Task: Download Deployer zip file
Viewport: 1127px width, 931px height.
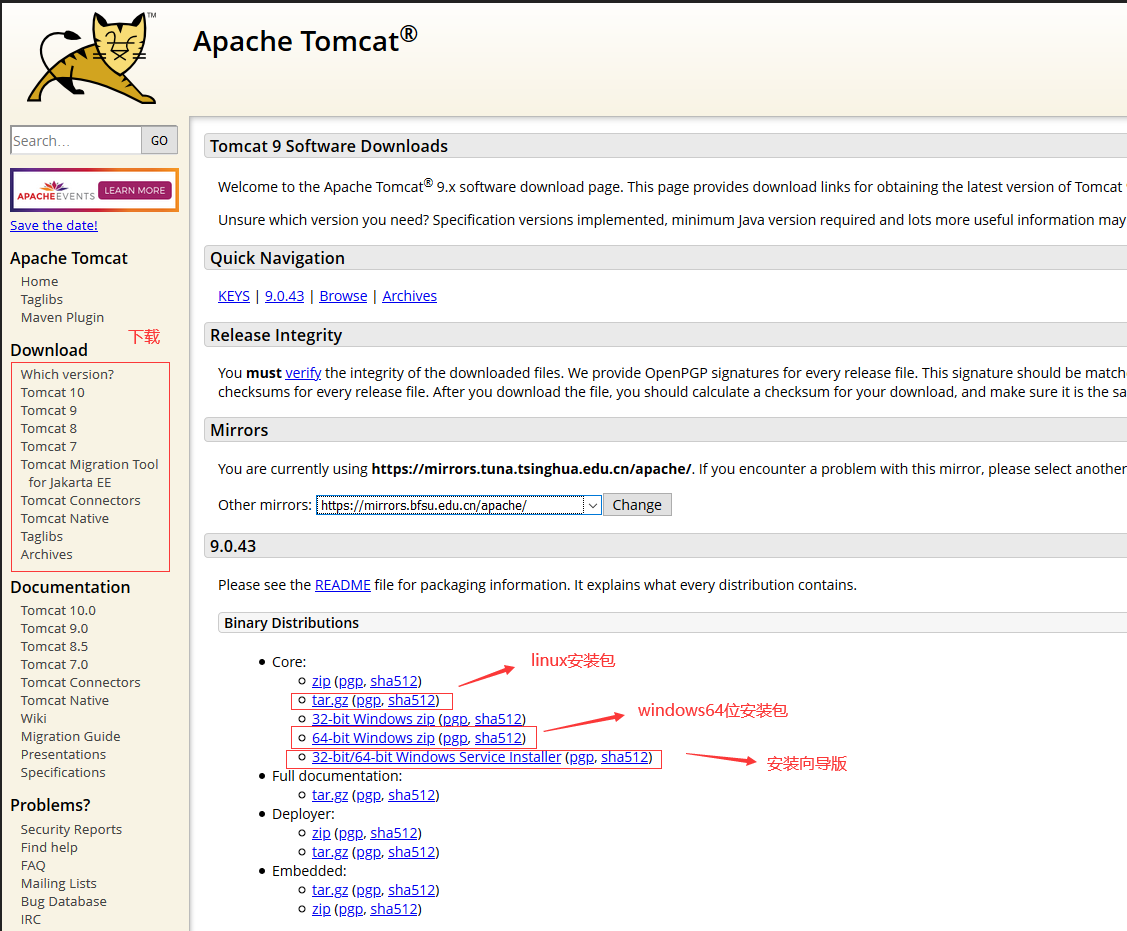Action: tap(321, 833)
